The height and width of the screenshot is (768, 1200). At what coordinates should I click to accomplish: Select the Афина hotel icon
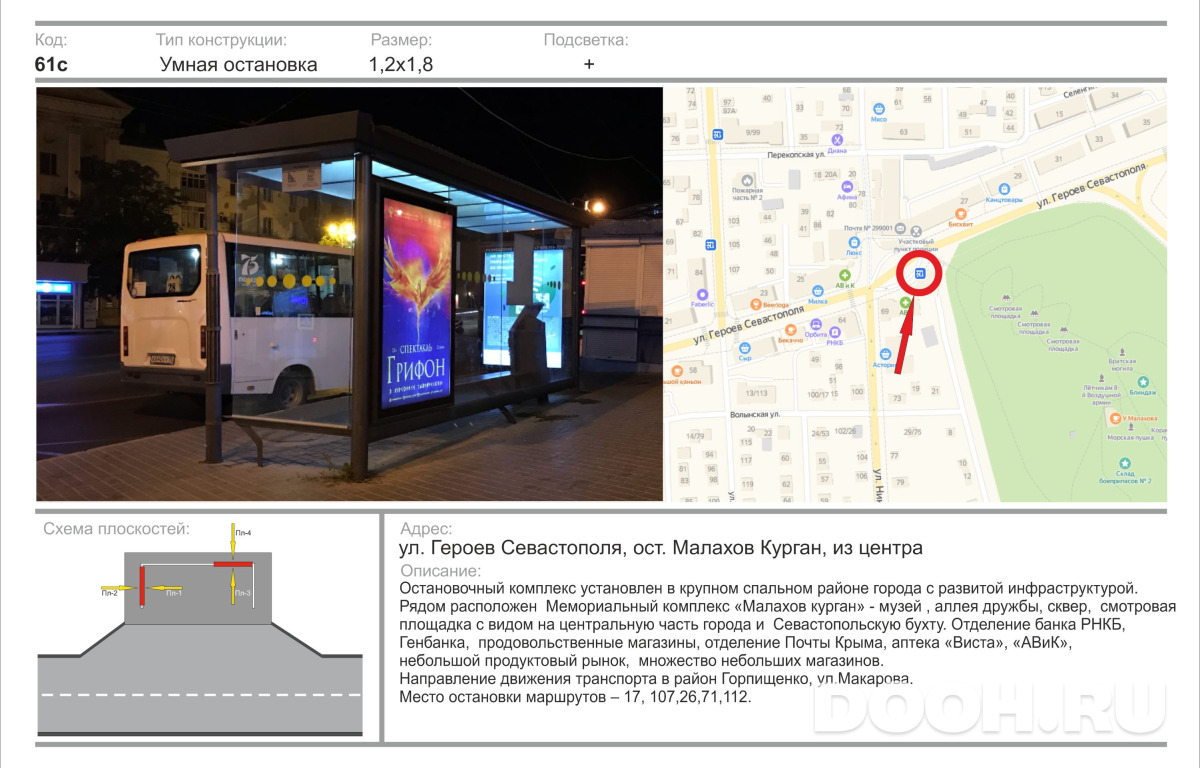click(846, 186)
